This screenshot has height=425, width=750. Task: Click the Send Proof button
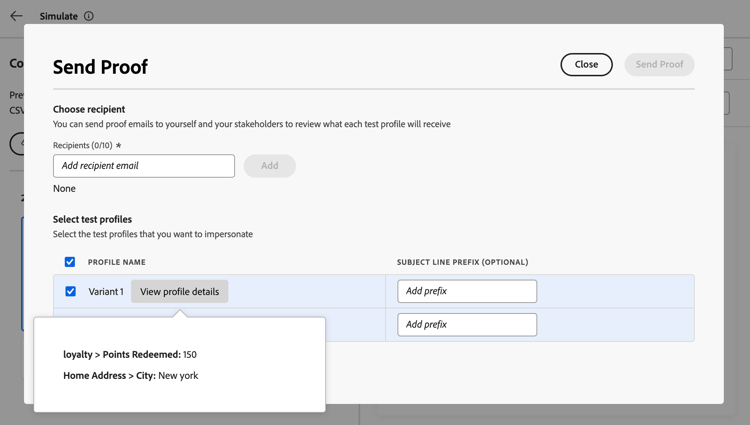(659, 65)
